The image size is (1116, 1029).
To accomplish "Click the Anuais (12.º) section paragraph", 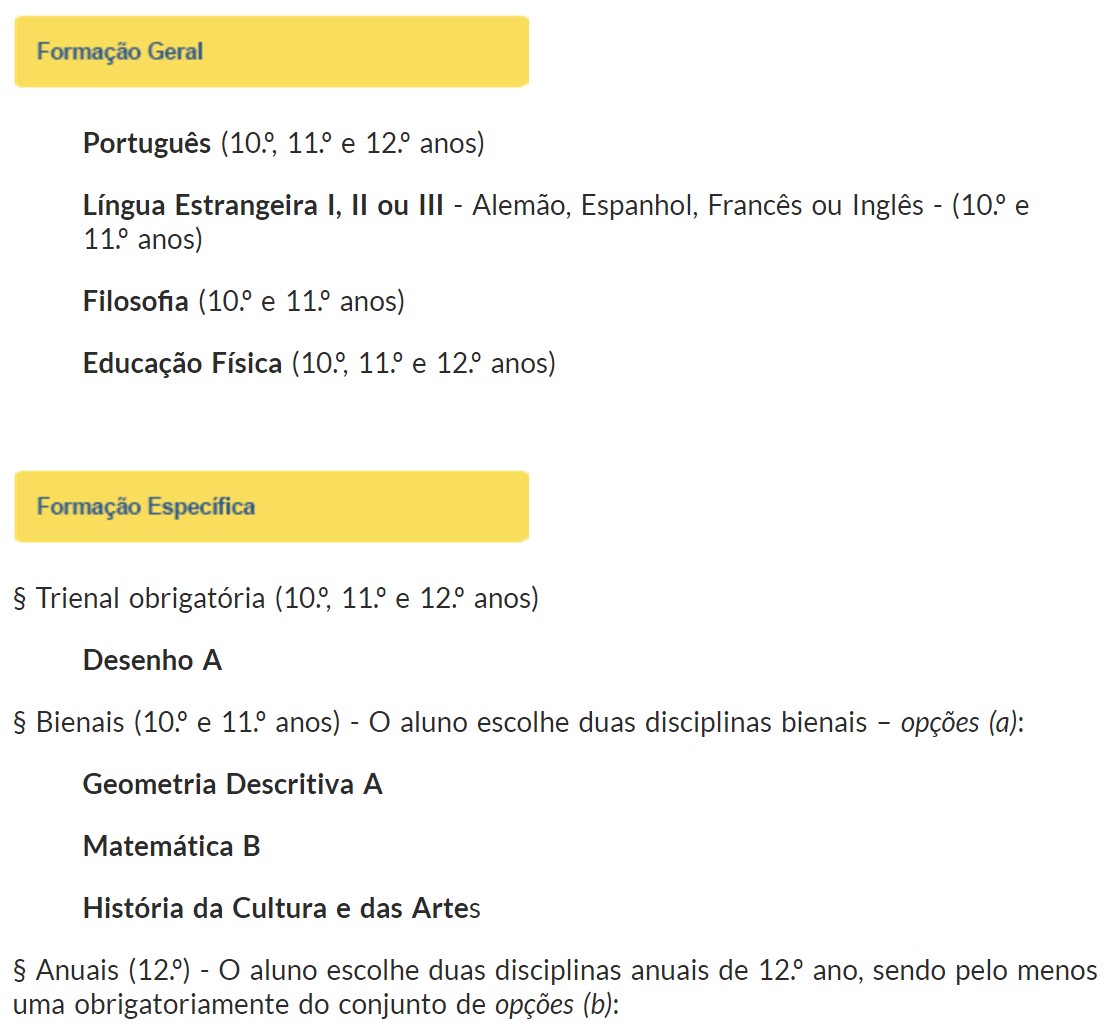I will (555, 988).
